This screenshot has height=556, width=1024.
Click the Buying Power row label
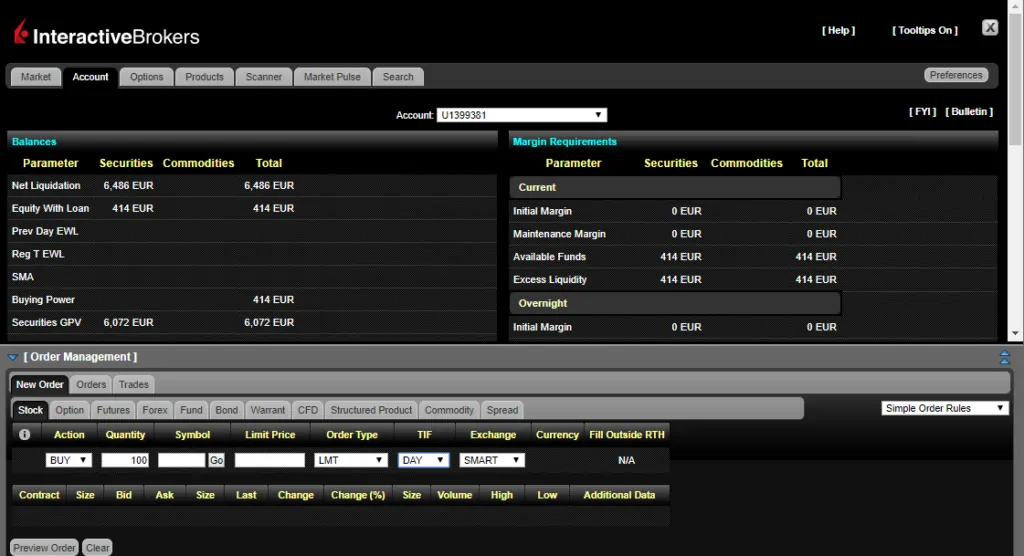43,300
